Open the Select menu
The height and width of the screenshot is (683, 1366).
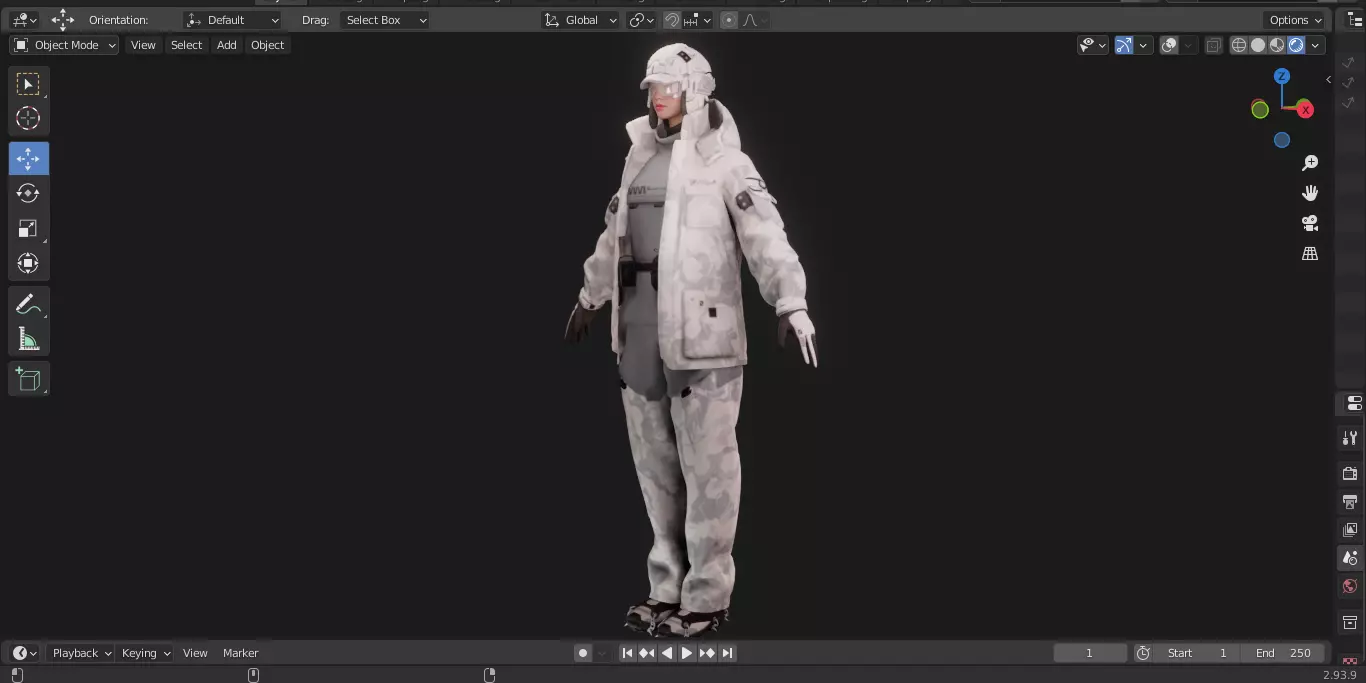[x=186, y=45]
